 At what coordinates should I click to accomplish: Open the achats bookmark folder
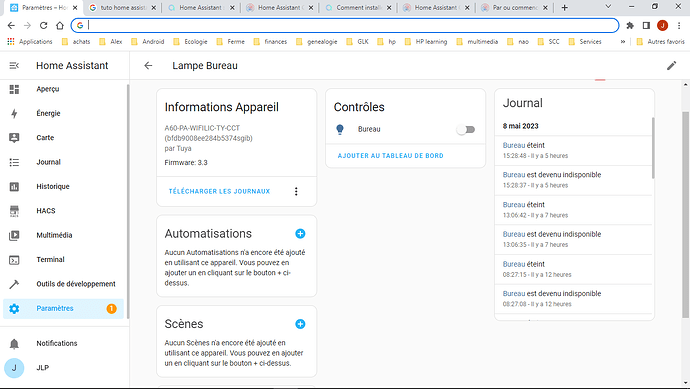(76, 42)
